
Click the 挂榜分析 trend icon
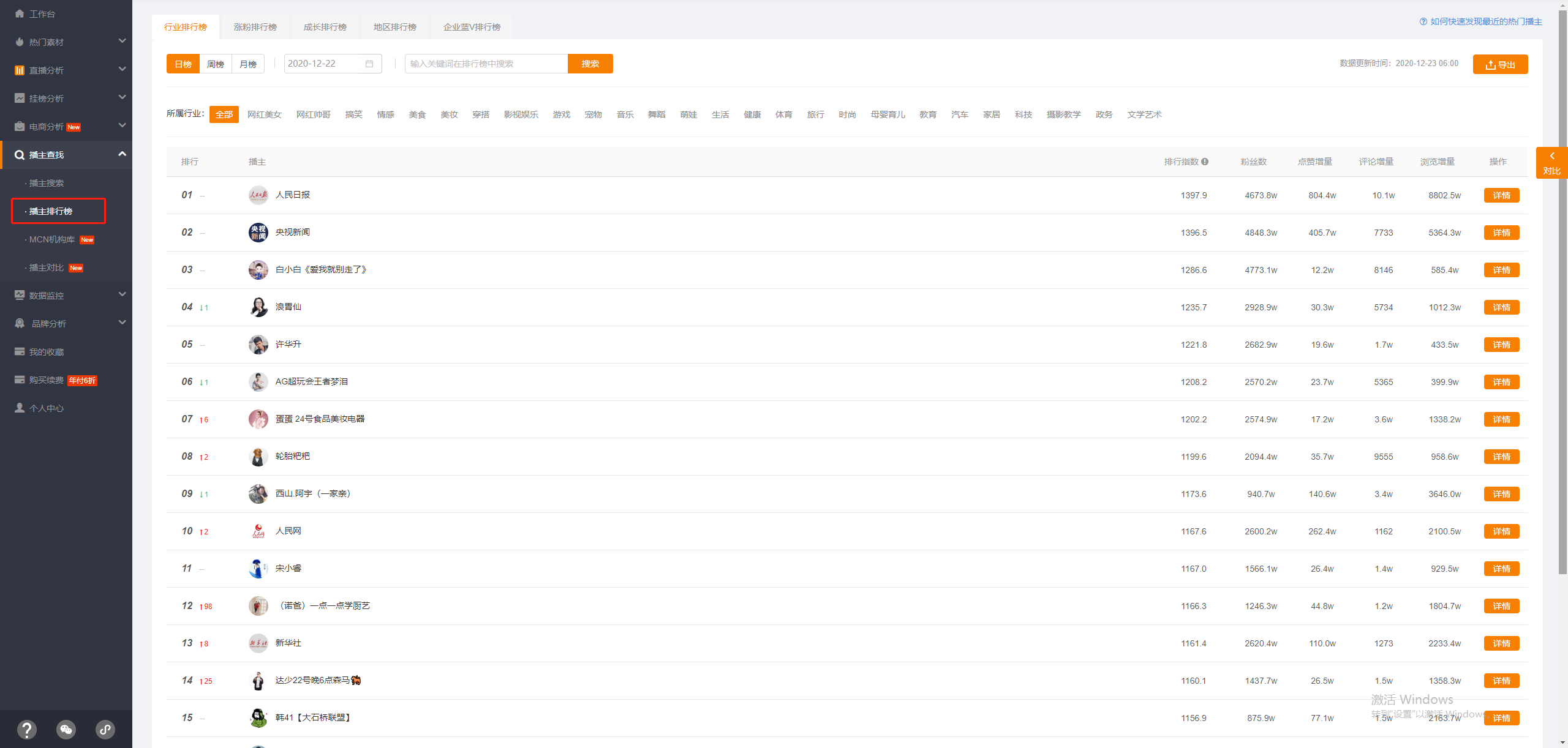point(20,98)
